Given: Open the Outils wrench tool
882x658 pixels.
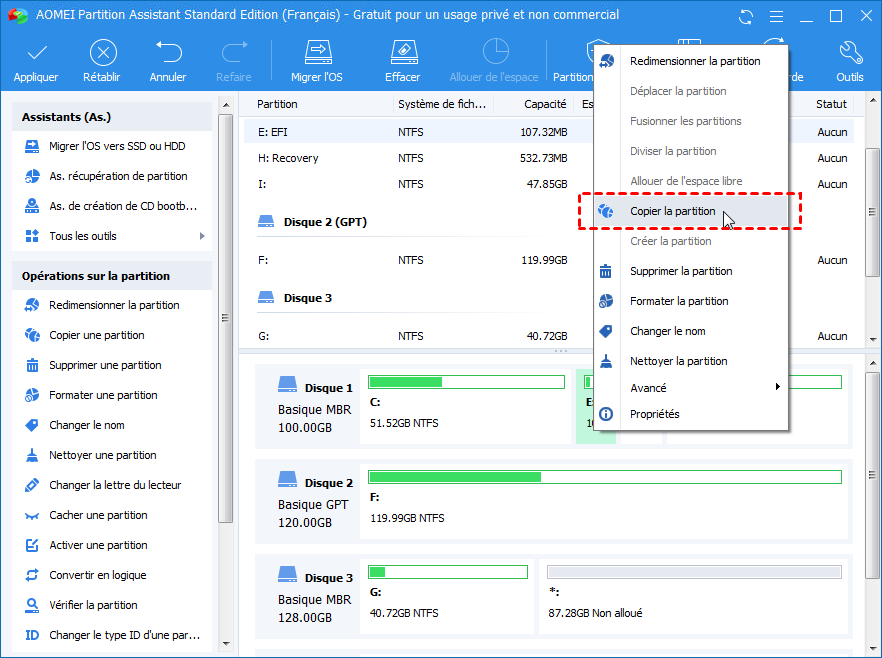Looking at the screenshot, I should coord(850,62).
